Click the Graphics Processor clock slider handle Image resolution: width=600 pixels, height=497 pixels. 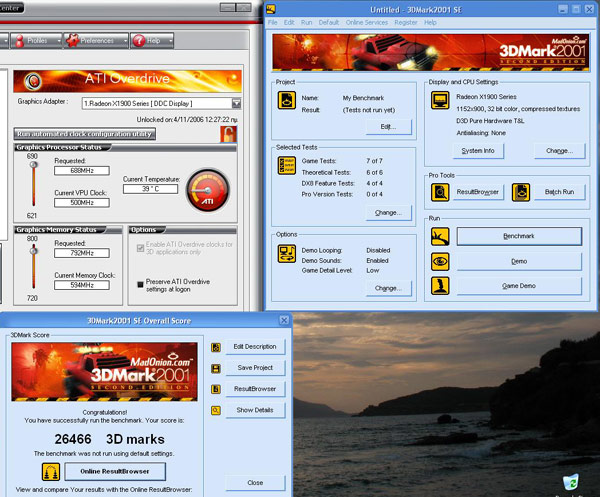34,165
